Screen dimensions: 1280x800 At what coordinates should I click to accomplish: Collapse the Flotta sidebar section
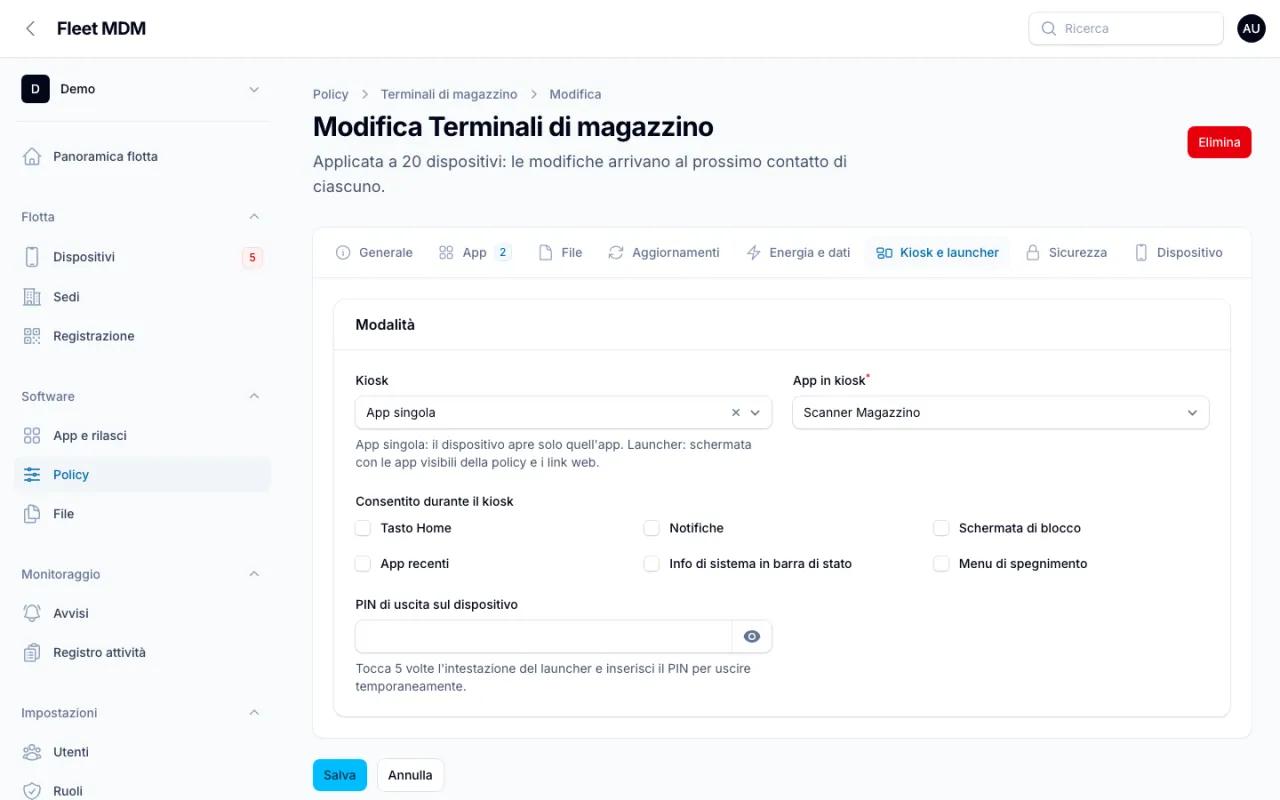pyautogui.click(x=254, y=217)
